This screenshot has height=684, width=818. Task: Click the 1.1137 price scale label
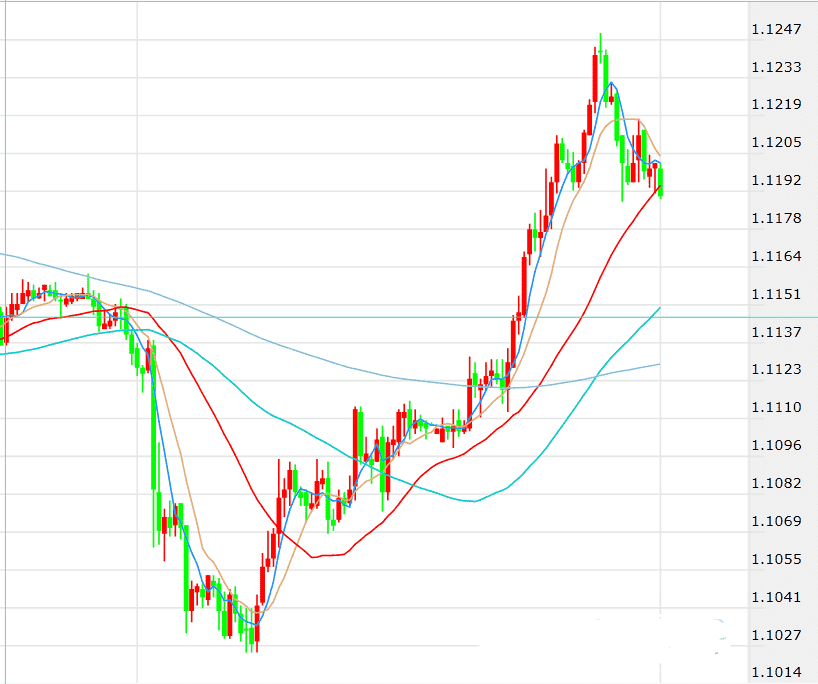coord(777,332)
